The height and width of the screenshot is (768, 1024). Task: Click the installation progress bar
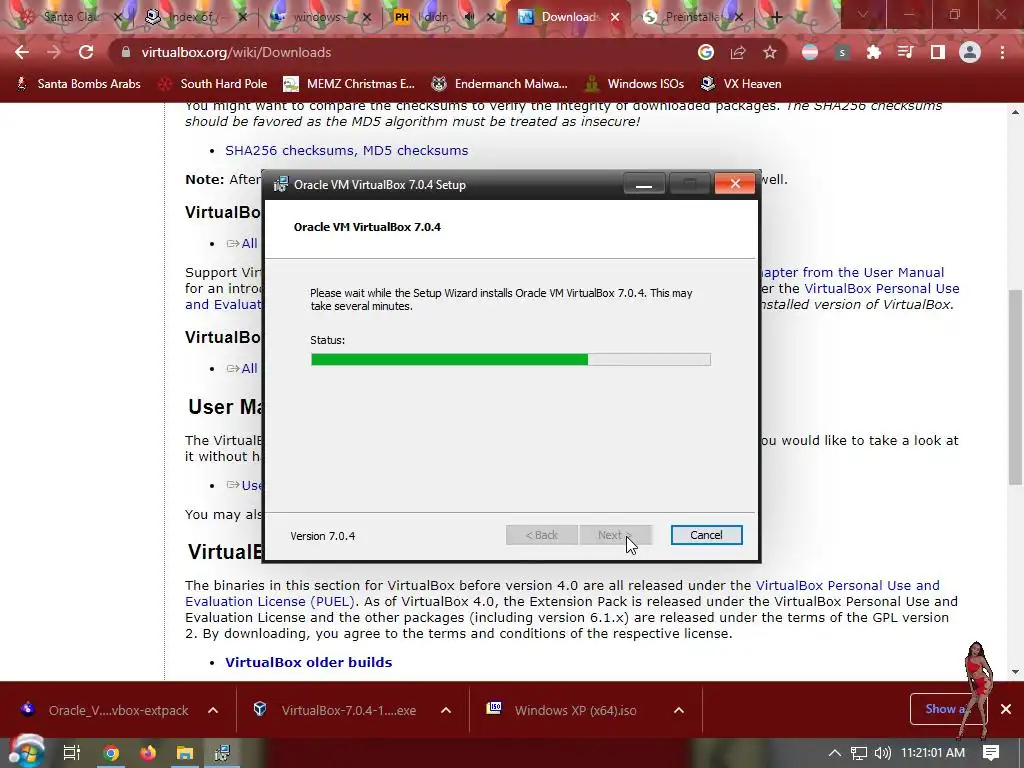511,359
